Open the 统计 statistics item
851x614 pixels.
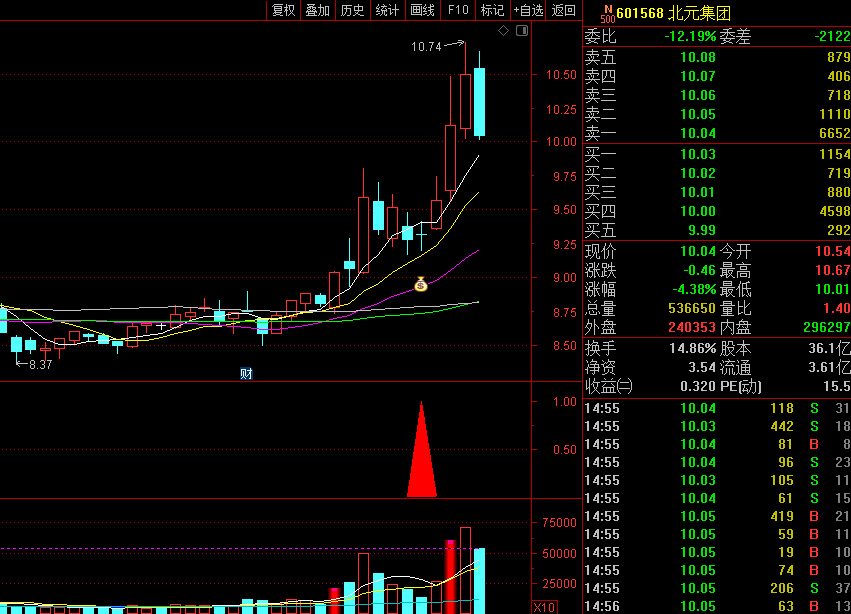click(387, 10)
